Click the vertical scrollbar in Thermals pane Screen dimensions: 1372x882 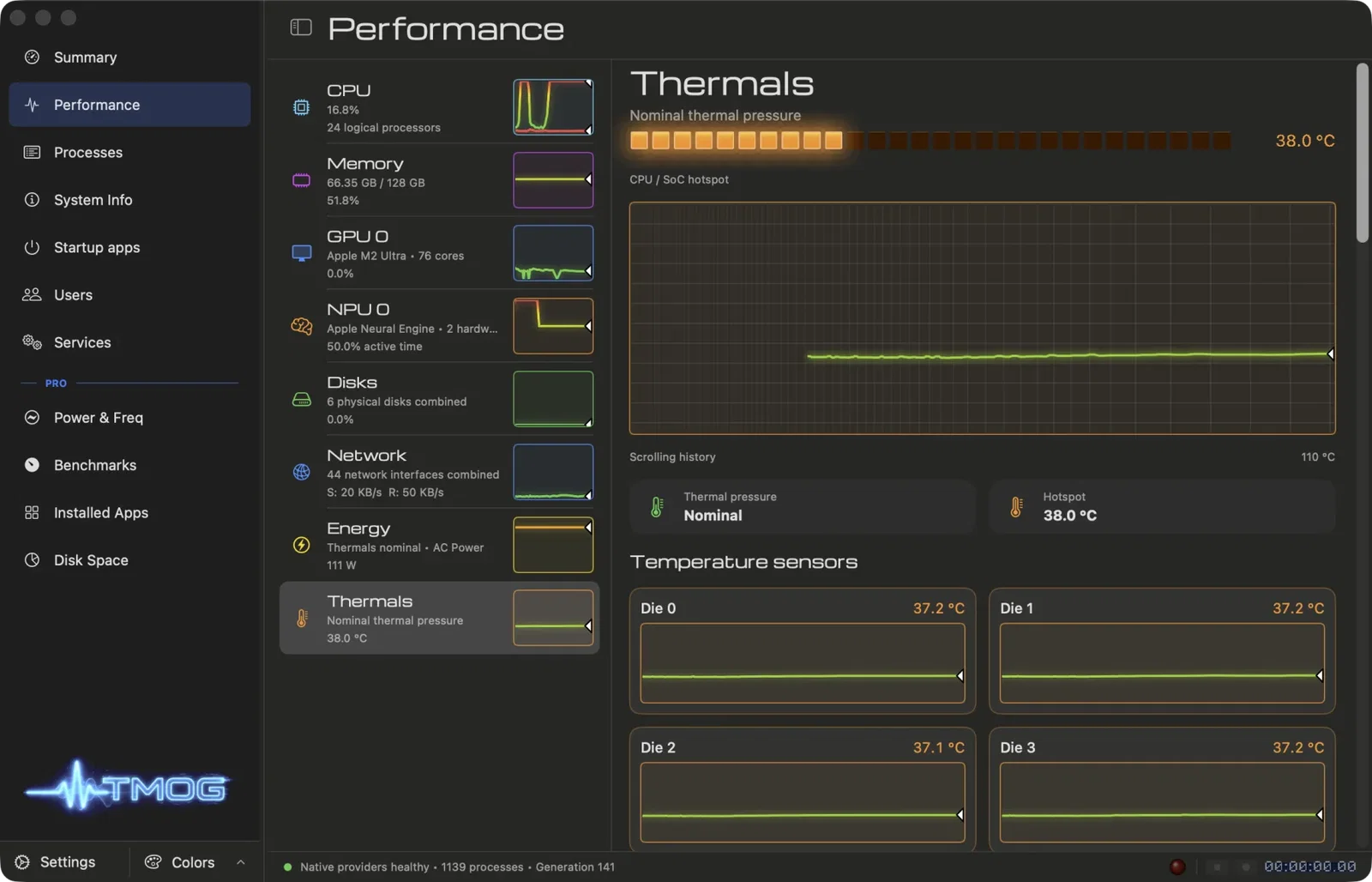point(1362,153)
